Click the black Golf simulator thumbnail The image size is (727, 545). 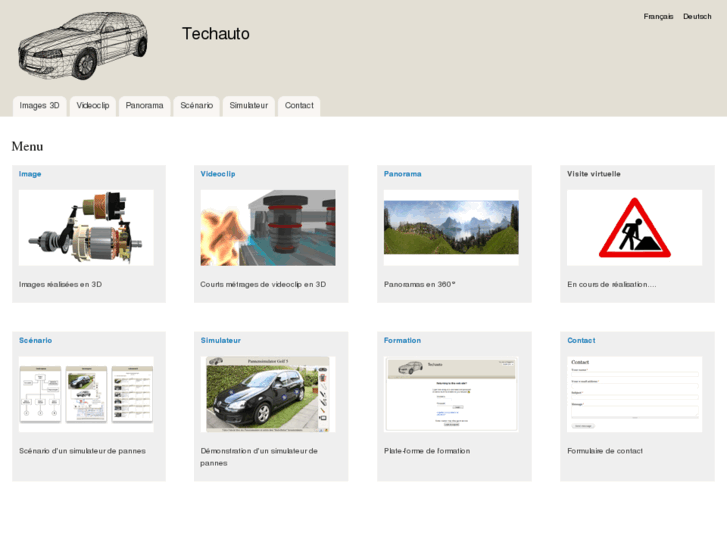tap(268, 394)
